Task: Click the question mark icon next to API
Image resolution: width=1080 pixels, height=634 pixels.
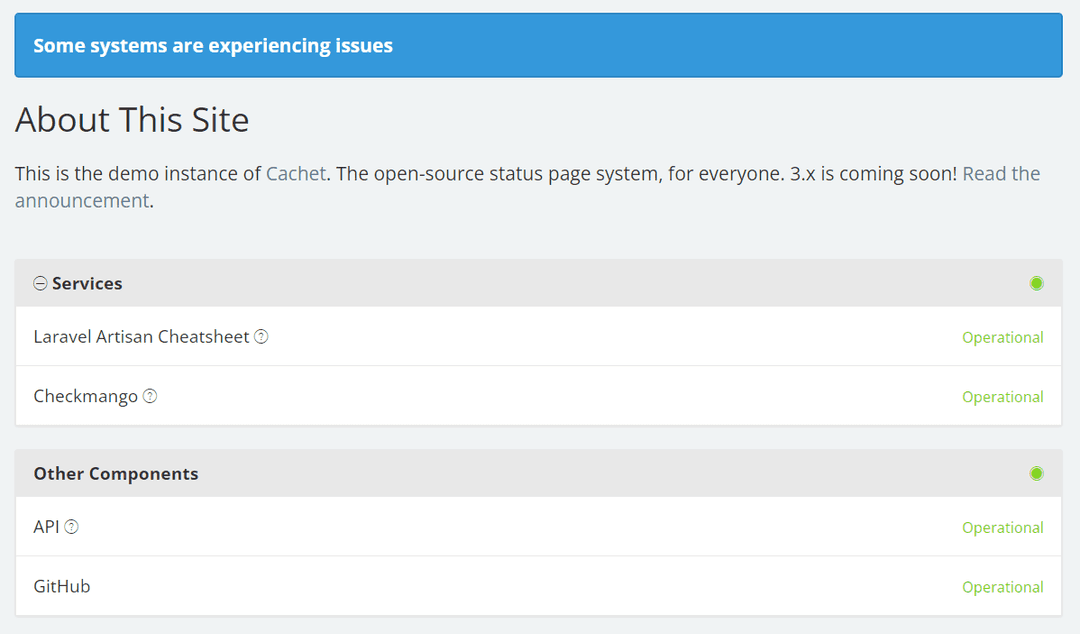Action: pyautogui.click(x=69, y=527)
